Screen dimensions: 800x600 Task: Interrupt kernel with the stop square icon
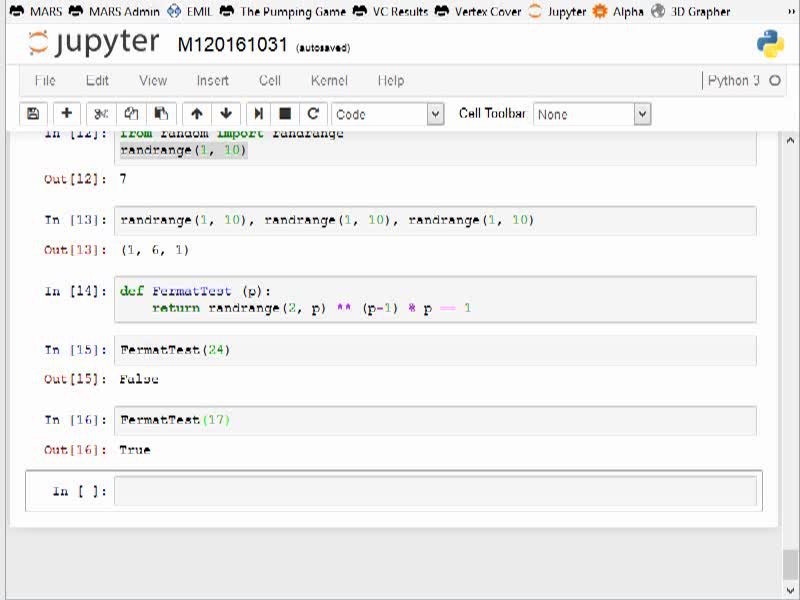click(285, 114)
